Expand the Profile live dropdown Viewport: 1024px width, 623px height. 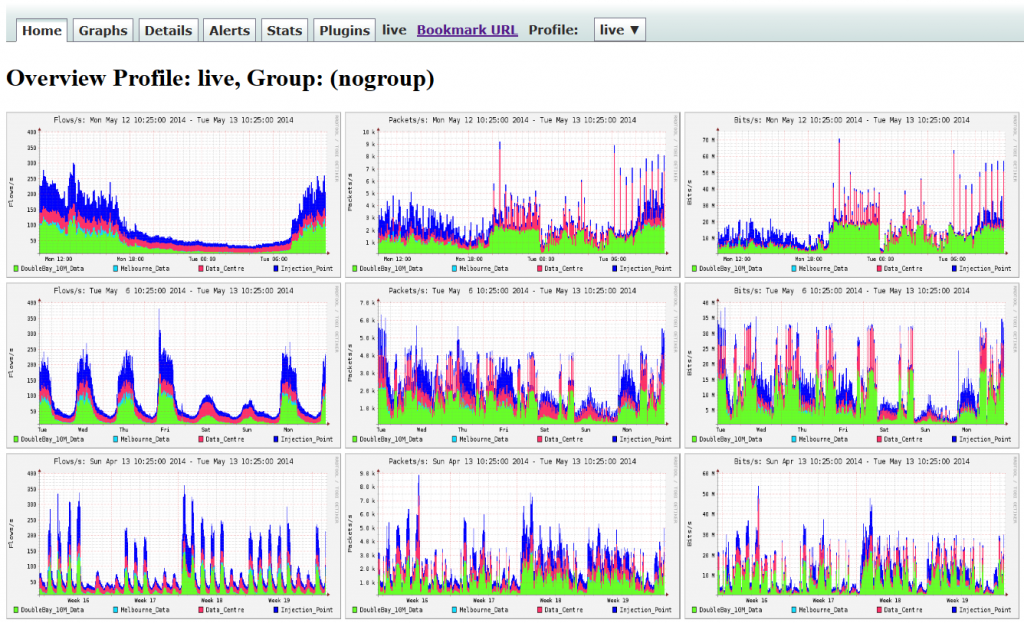point(619,30)
